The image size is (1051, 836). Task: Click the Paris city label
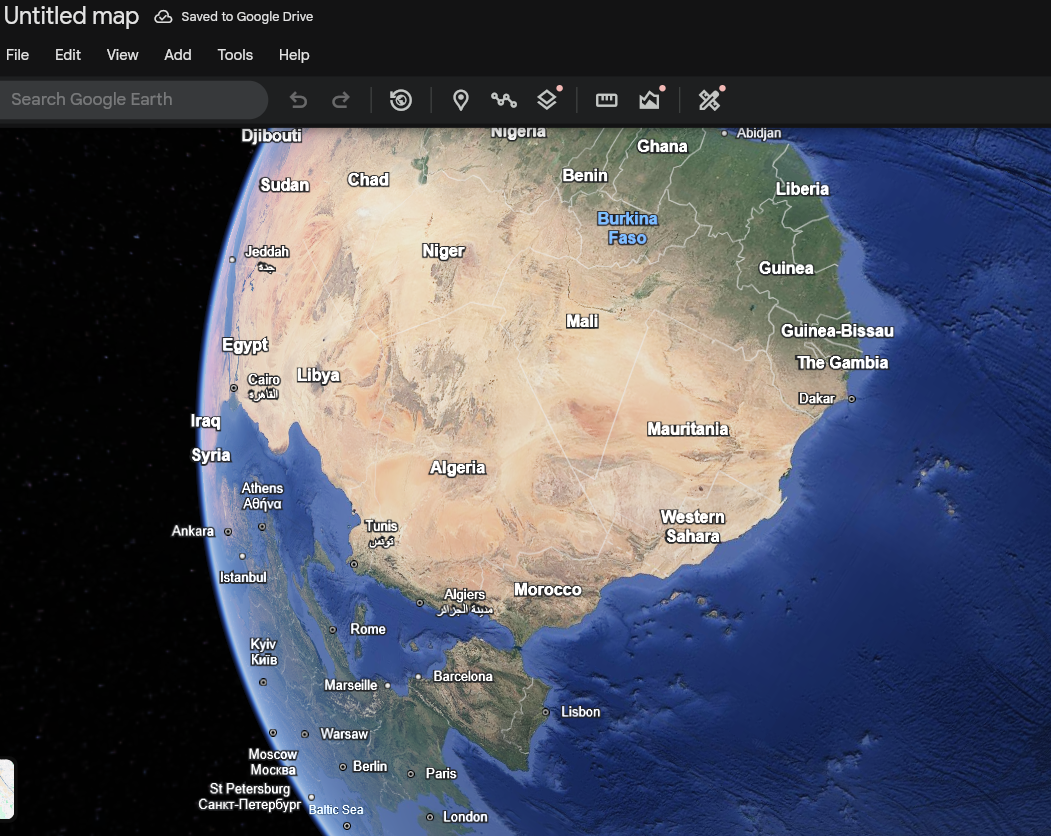point(441,774)
